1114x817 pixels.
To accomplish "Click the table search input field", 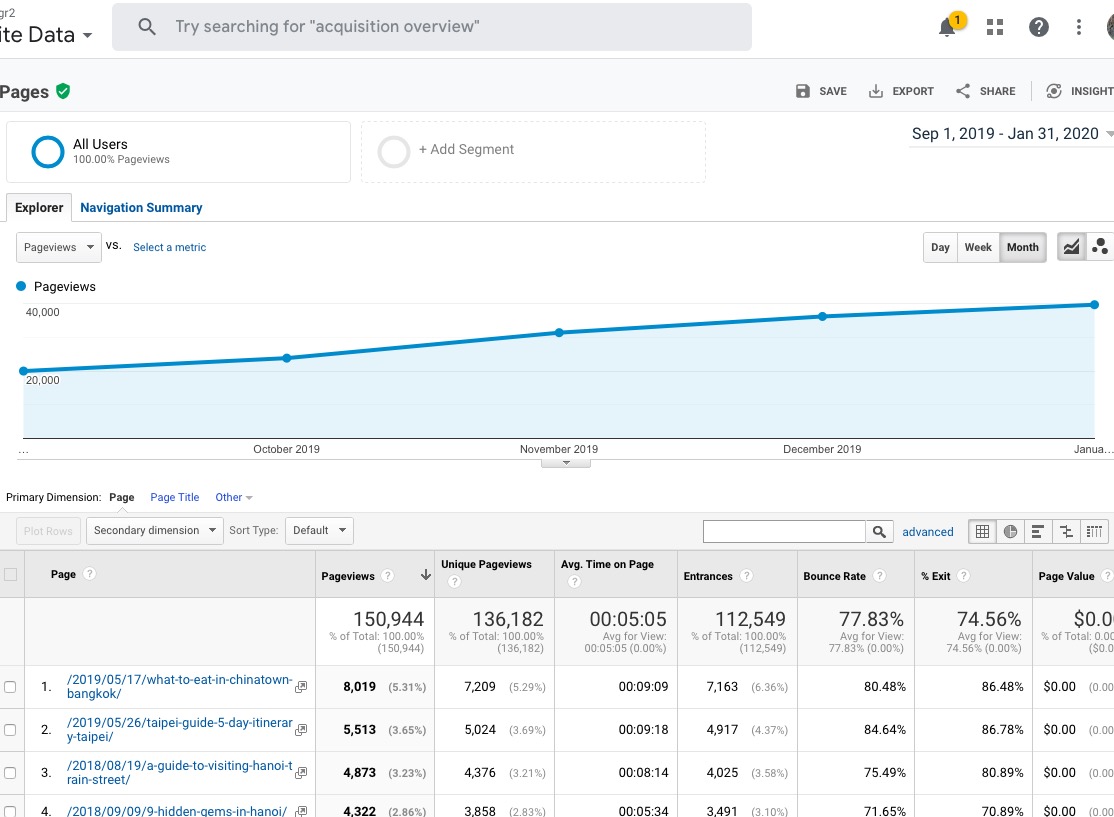I will pos(785,531).
